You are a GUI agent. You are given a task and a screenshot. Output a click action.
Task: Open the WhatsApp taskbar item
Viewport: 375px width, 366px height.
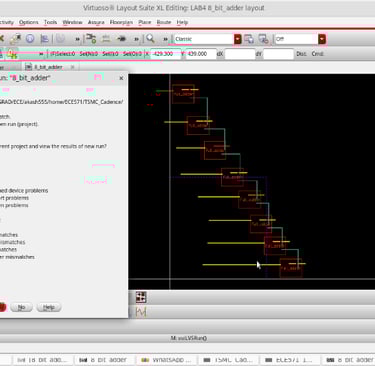(x=167, y=360)
